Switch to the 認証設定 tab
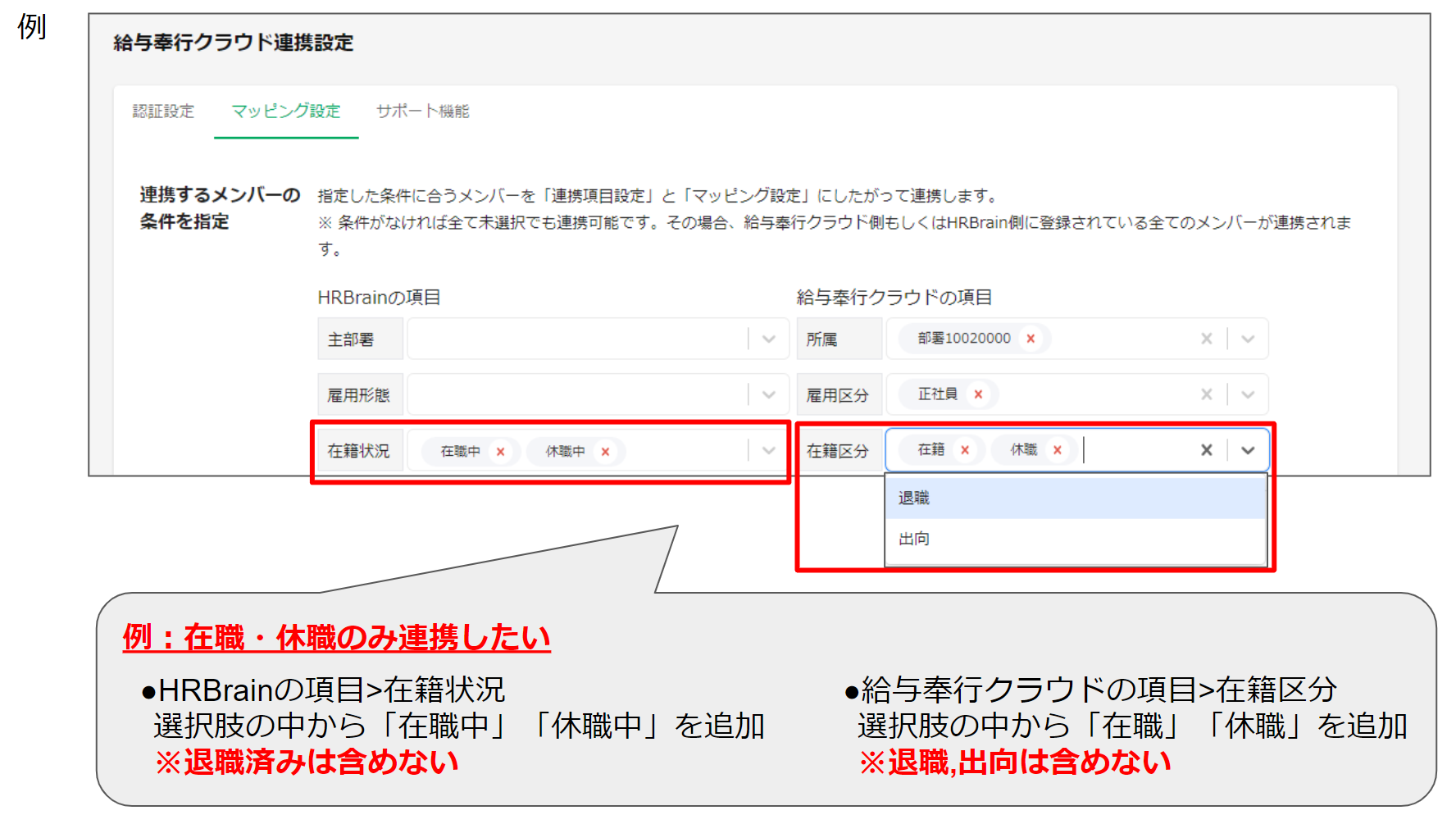The width and height of the screenshot is (1456, 824). coord(163,112)
